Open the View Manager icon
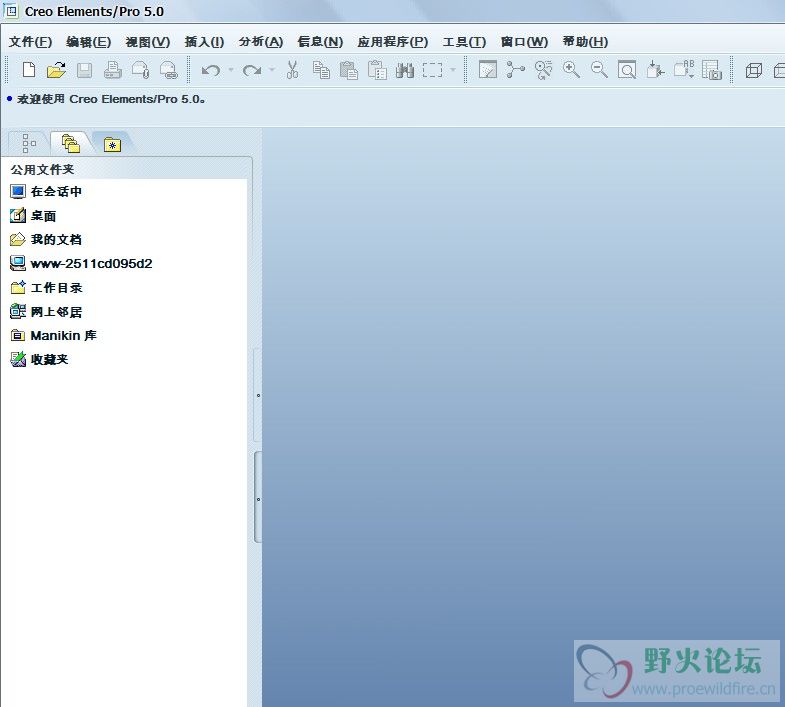785x707 pixels. 711,70
